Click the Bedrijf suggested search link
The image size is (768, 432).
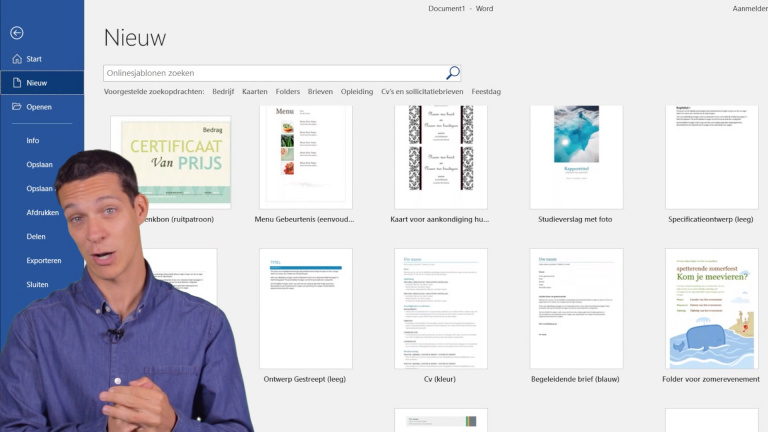[x=222, y=92]
